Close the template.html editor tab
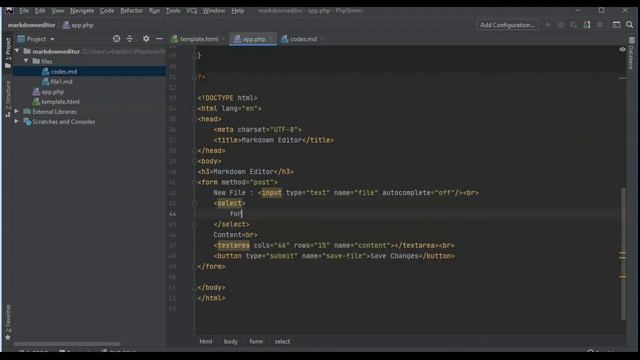Screen dimensions: 640x360 [223, 39]
